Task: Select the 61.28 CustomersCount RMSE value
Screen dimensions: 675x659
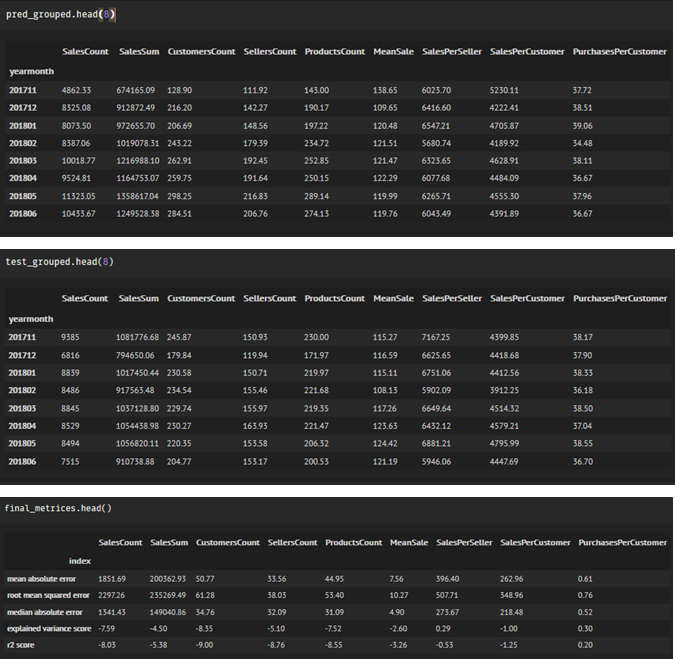Action: (205, 595)
